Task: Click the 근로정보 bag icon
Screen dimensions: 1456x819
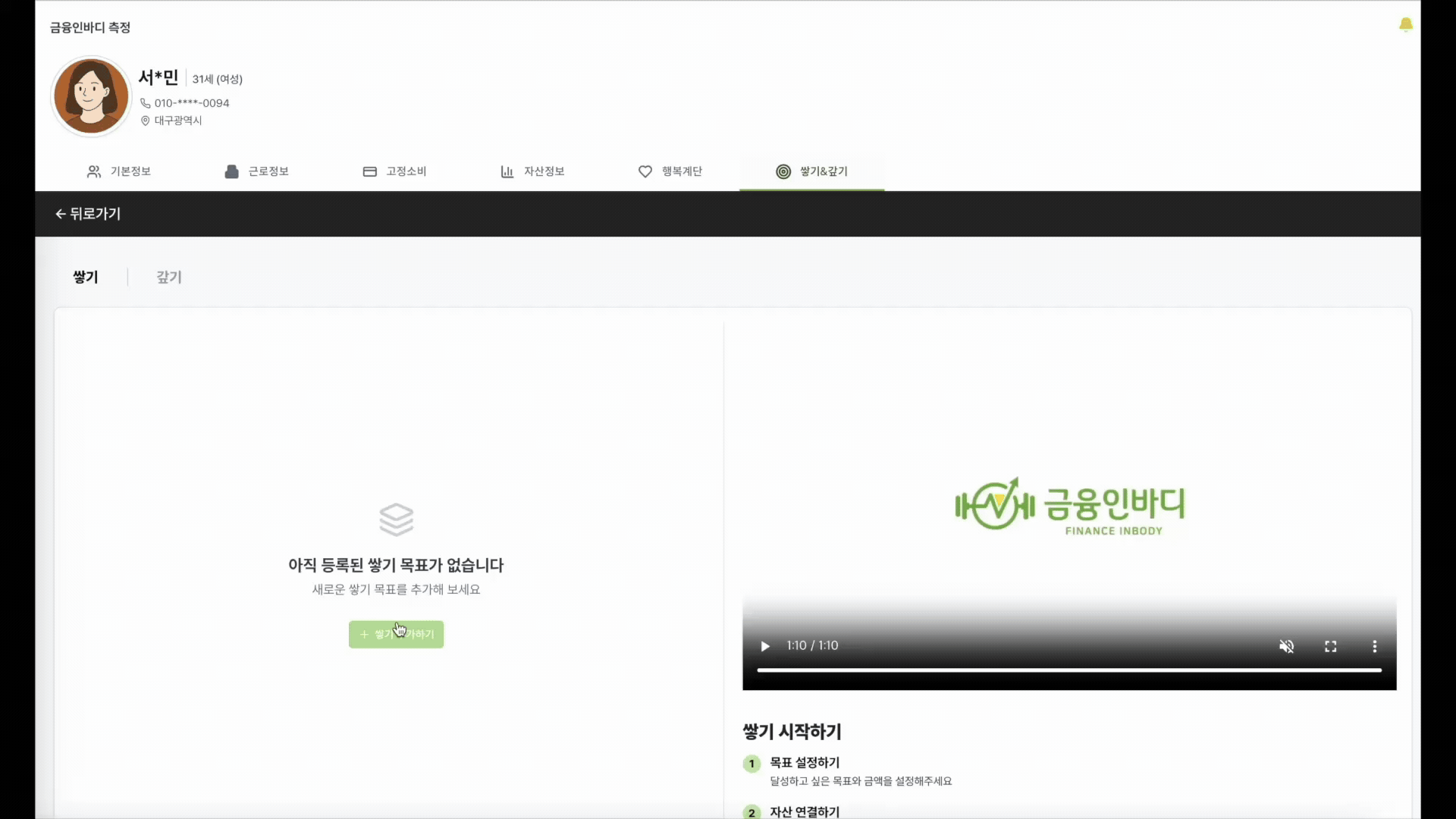Action: point(231,171)
